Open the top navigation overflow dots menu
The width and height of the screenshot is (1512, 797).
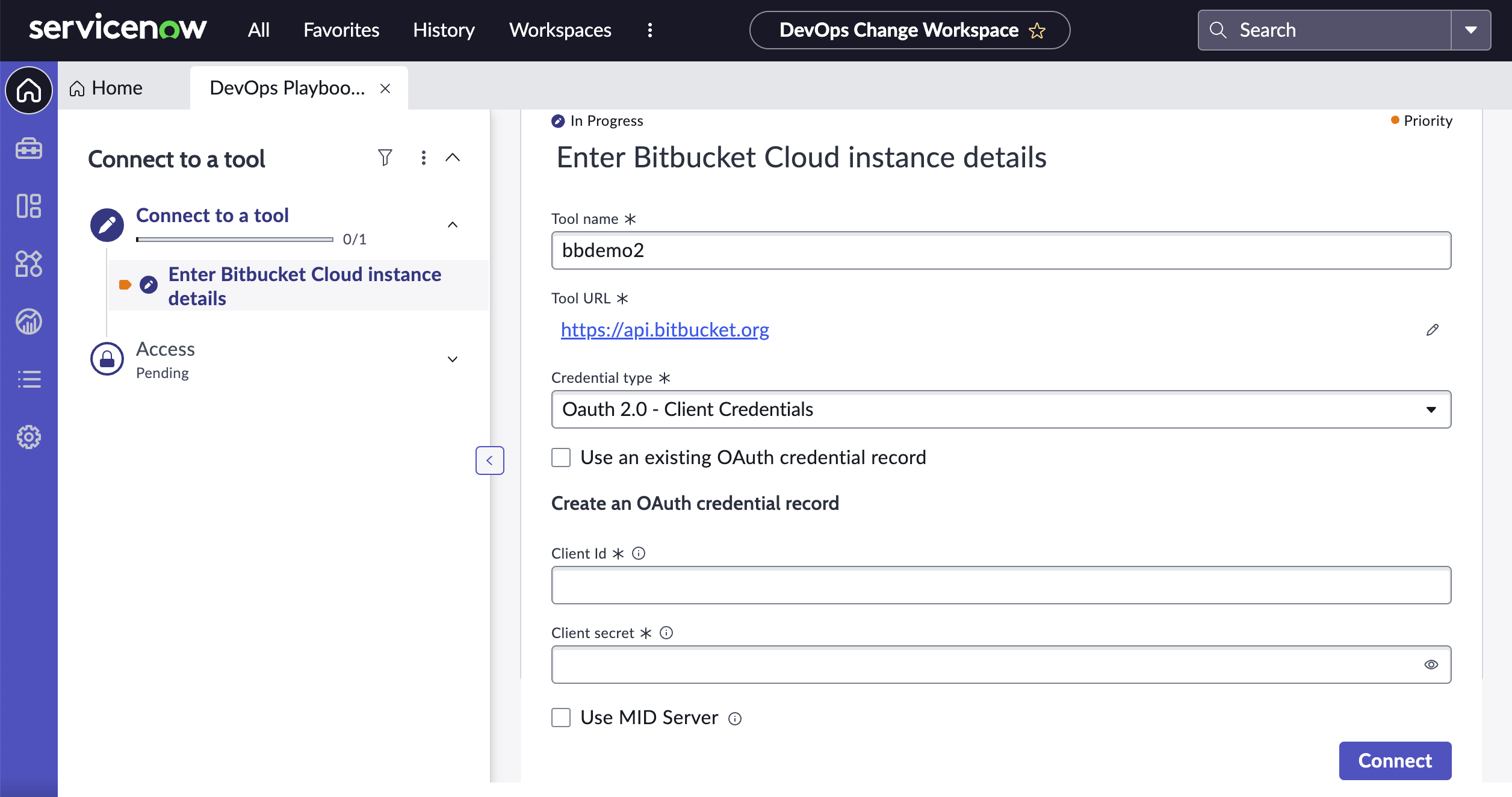point(650,30)
